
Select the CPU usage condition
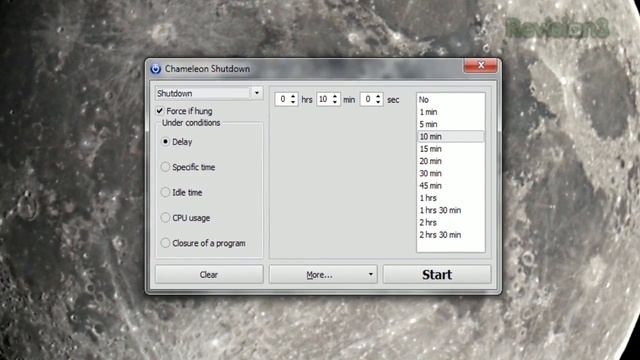click(165, 218)
